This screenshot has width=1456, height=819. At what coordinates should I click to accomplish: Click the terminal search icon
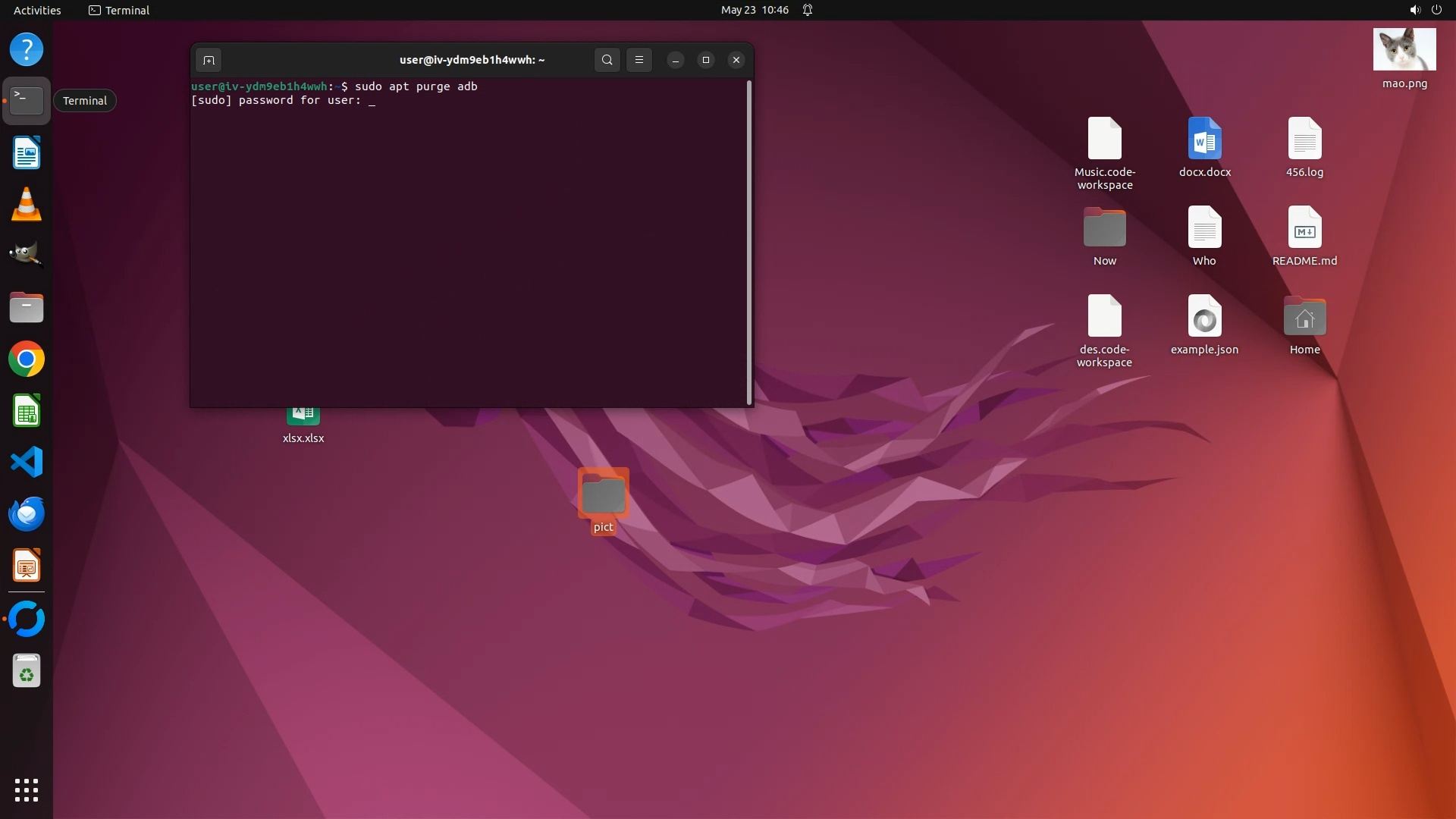tap(607, 60)
